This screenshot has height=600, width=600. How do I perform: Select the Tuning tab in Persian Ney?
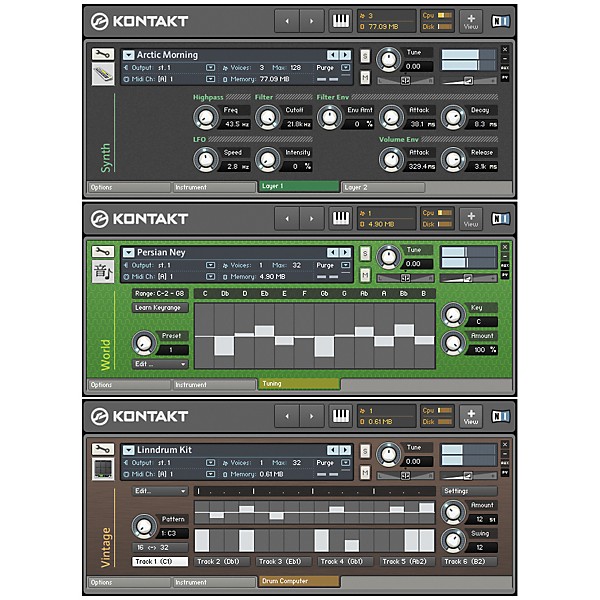[298, 384]
